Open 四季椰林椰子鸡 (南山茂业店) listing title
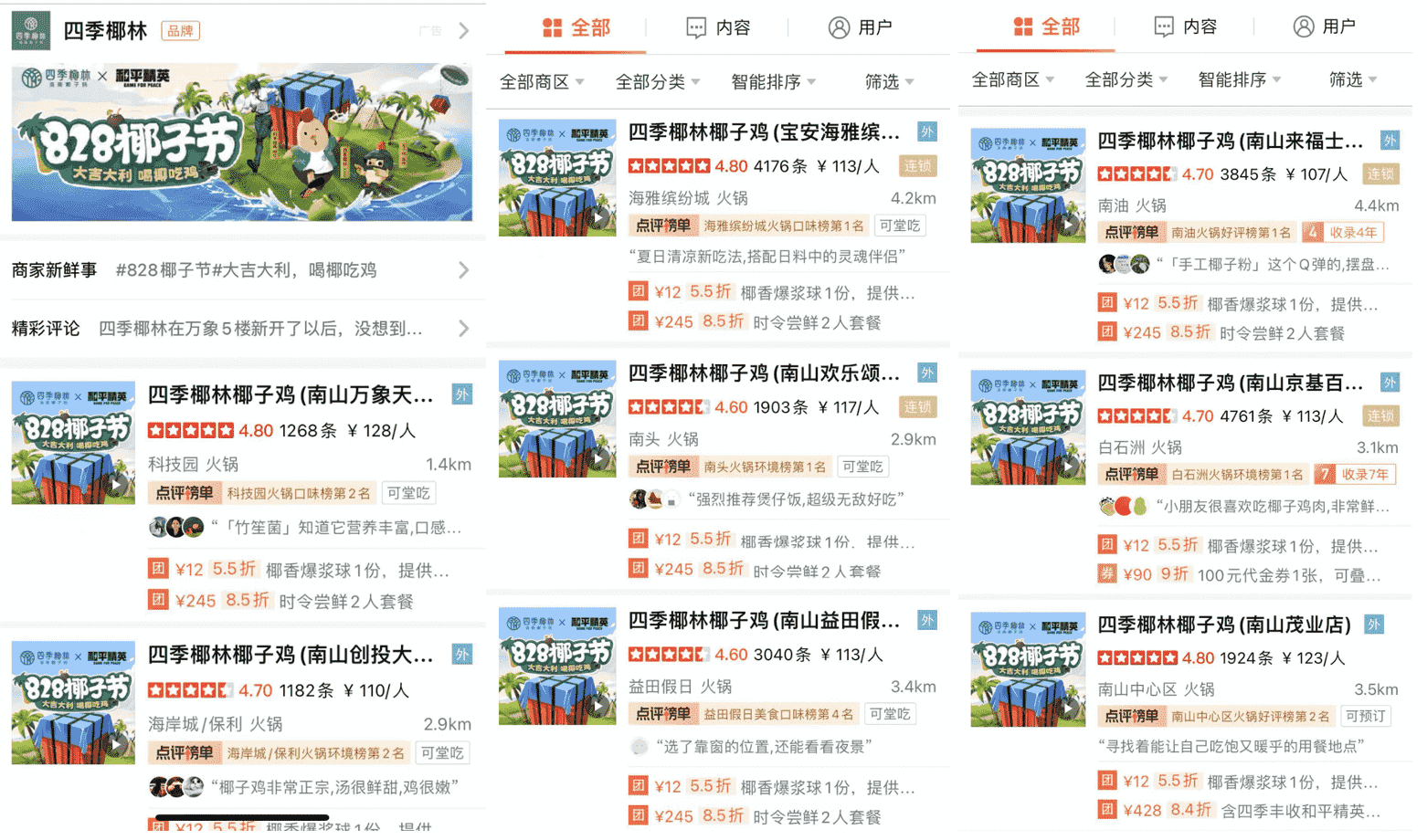Viewport: 1427px width, 840px height. coord(1224,625)
